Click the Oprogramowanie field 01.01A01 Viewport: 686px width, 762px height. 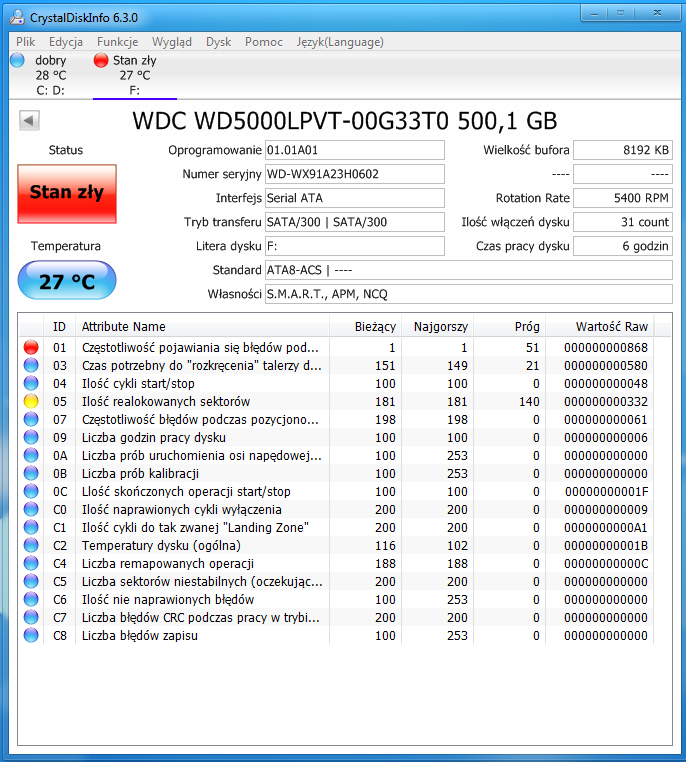(355, 150)
